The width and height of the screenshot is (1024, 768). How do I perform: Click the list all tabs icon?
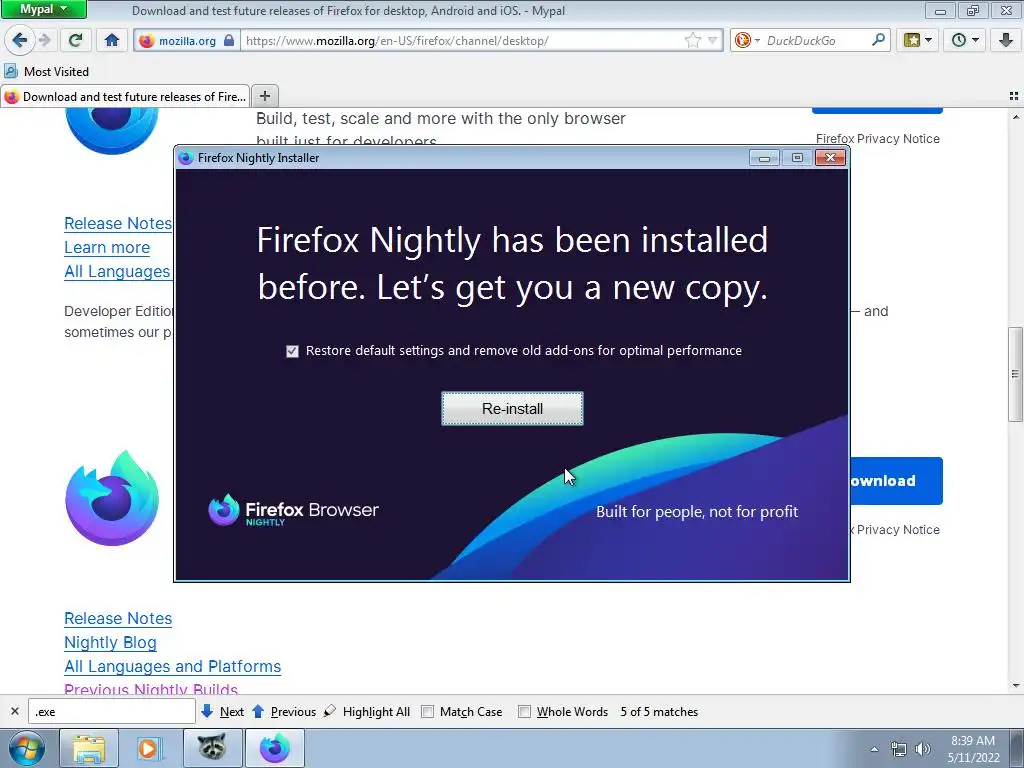(1014, 96)
